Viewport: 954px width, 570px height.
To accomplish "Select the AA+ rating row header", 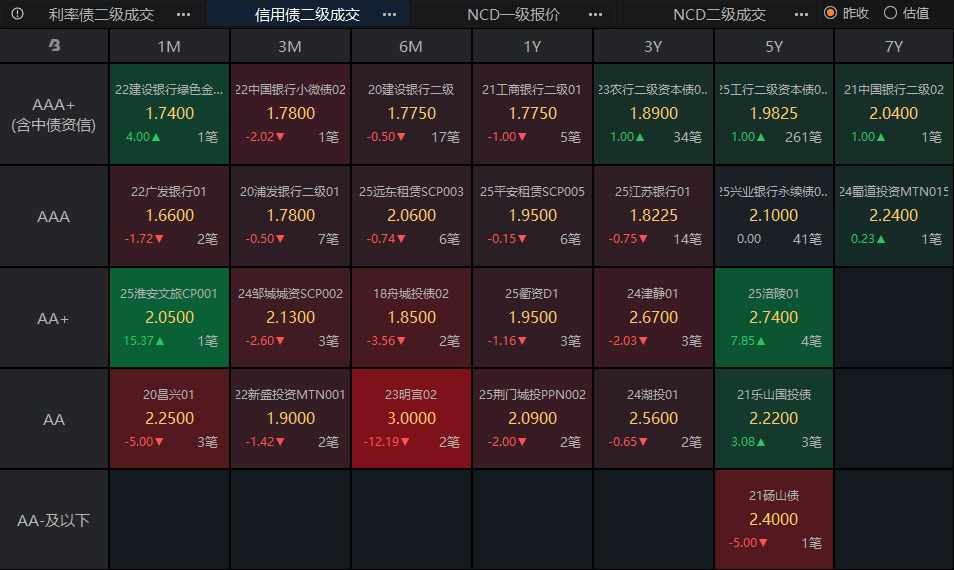I will (x=54, y=318).
